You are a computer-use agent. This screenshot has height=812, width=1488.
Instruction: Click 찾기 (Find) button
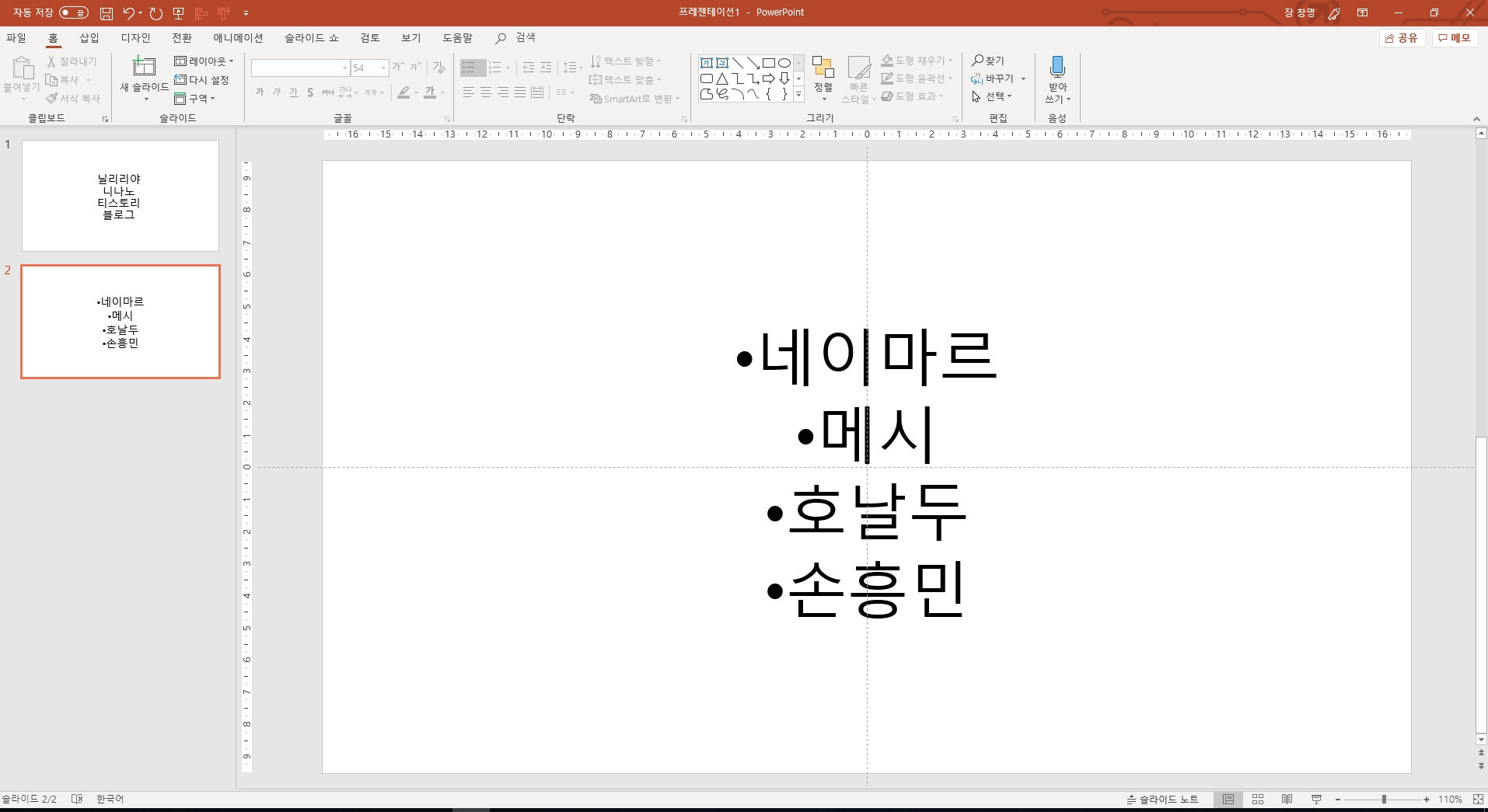pyautogui.click(x=988, y=61)
